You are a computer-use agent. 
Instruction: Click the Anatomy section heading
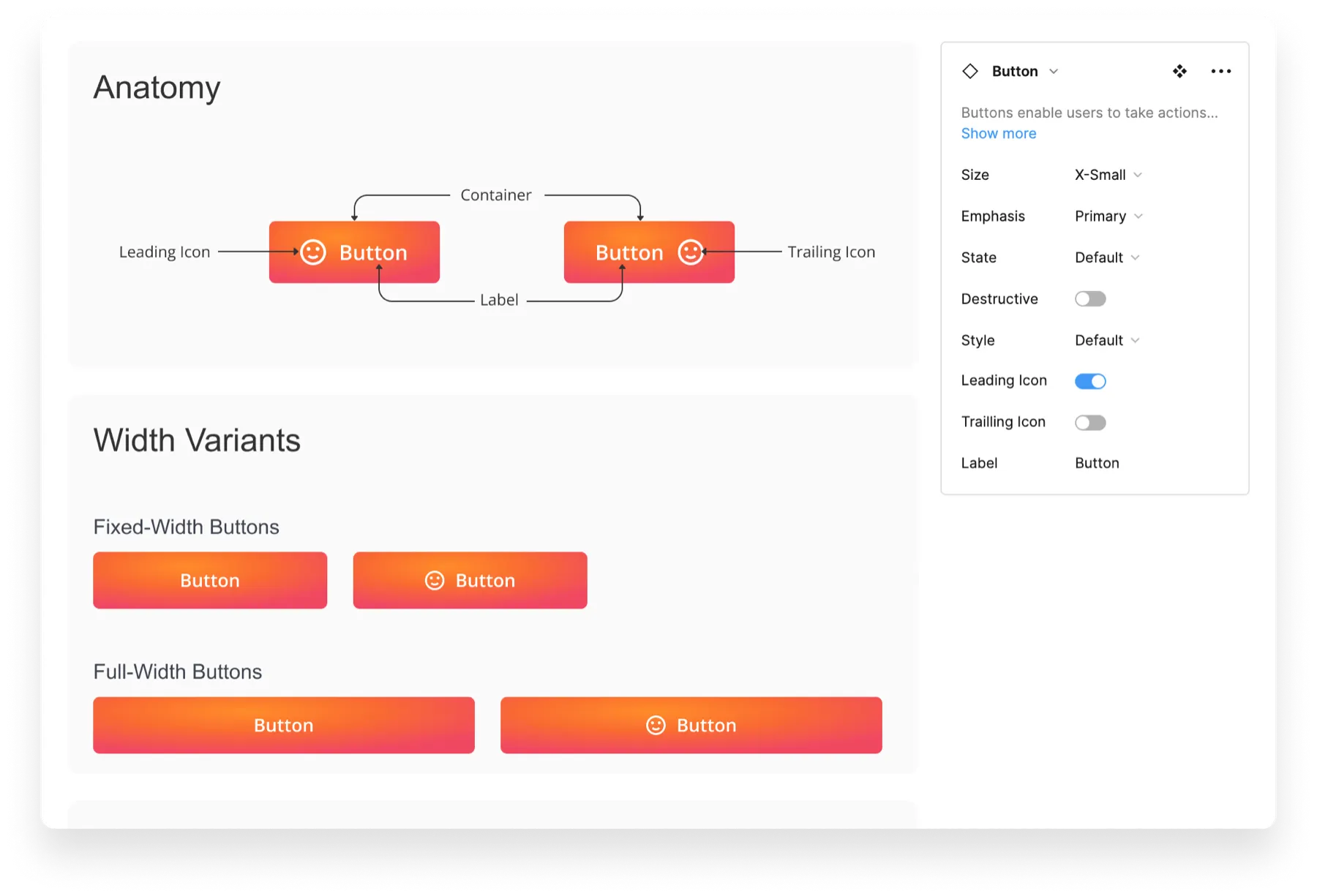coord(157,88)
